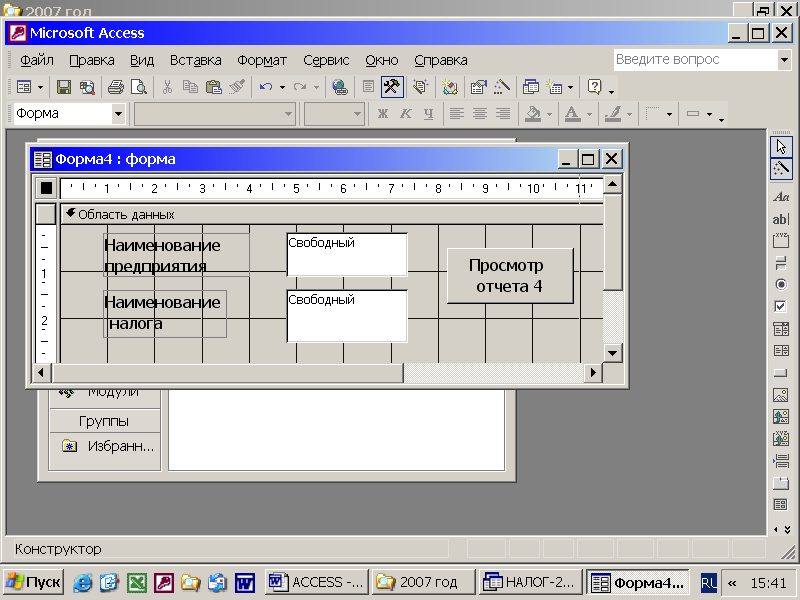Viewport: 800px width, 600px height.
Task: Open the Line/Border Color dropdown arrow
Action: pos(629,114)
